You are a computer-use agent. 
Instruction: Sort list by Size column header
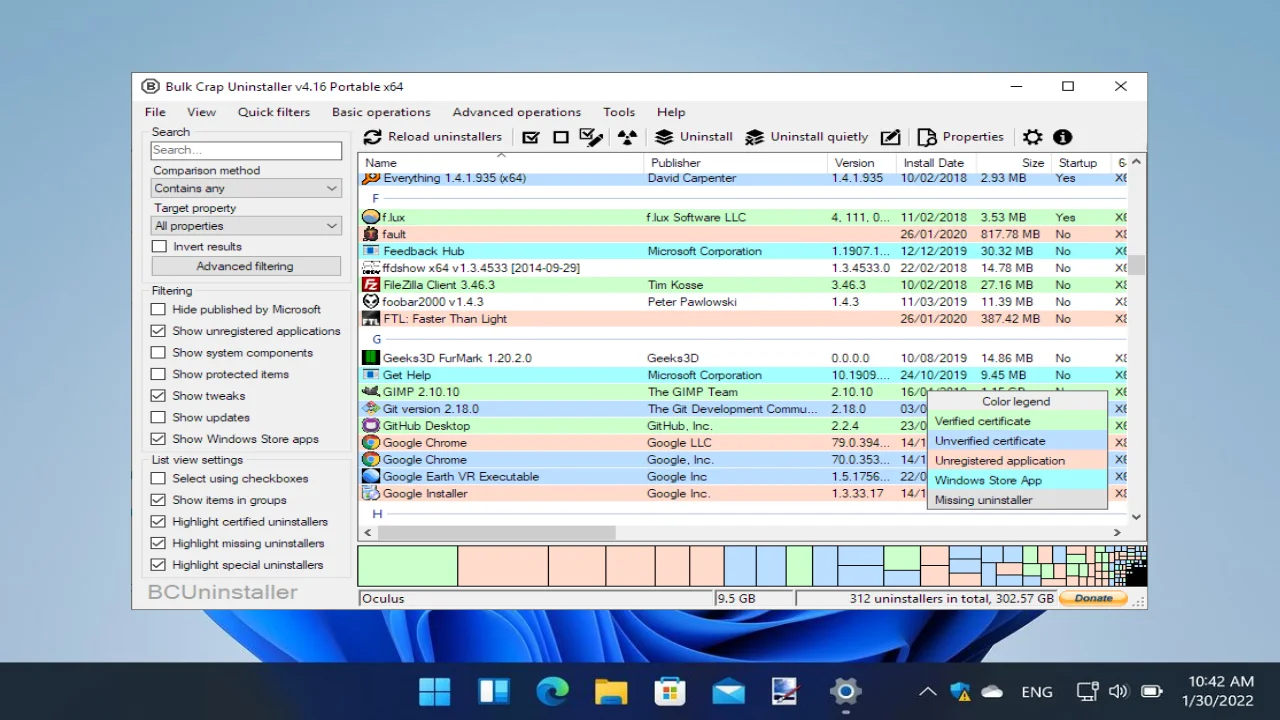coord(1013,163)
